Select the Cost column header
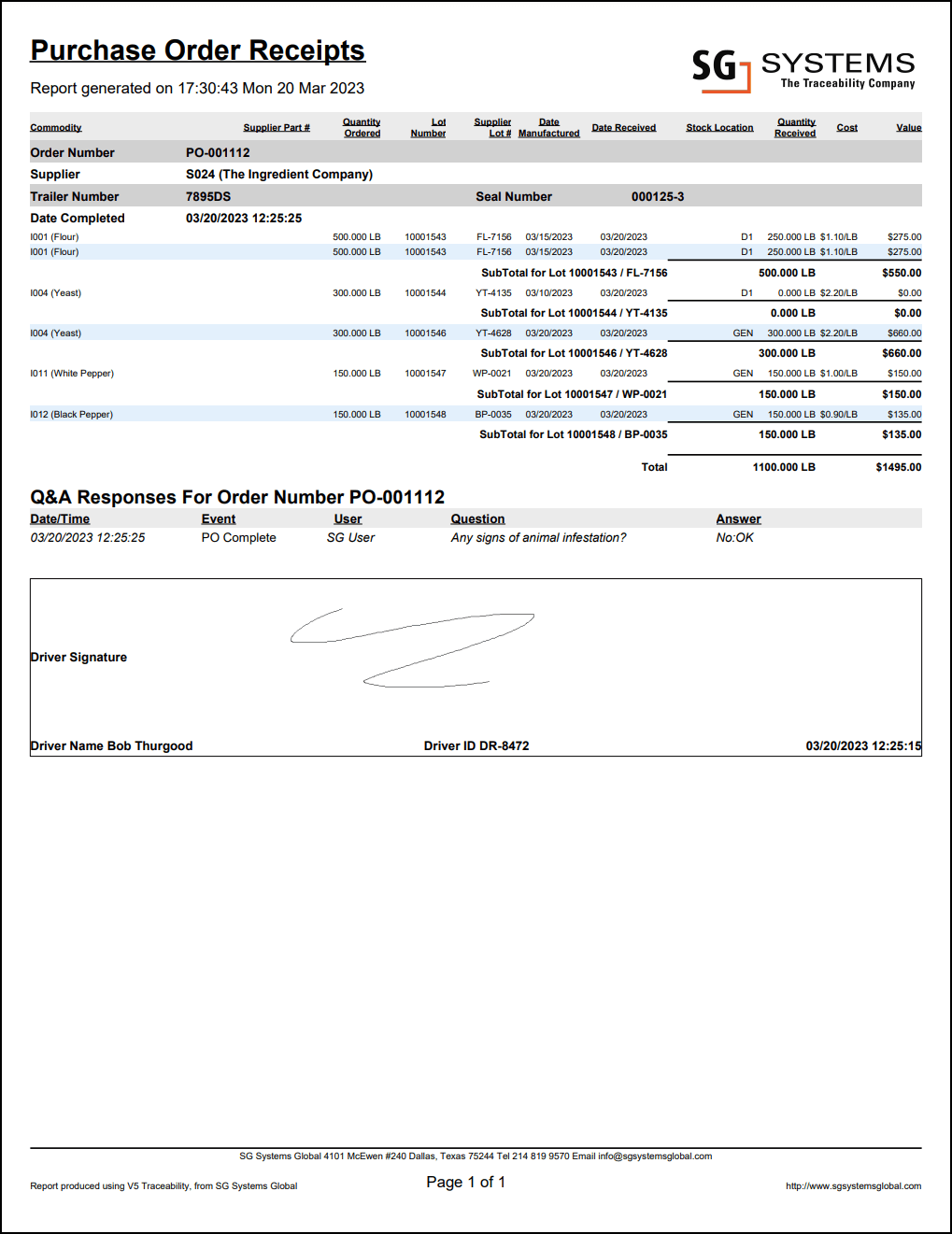 tap(846, 127)
